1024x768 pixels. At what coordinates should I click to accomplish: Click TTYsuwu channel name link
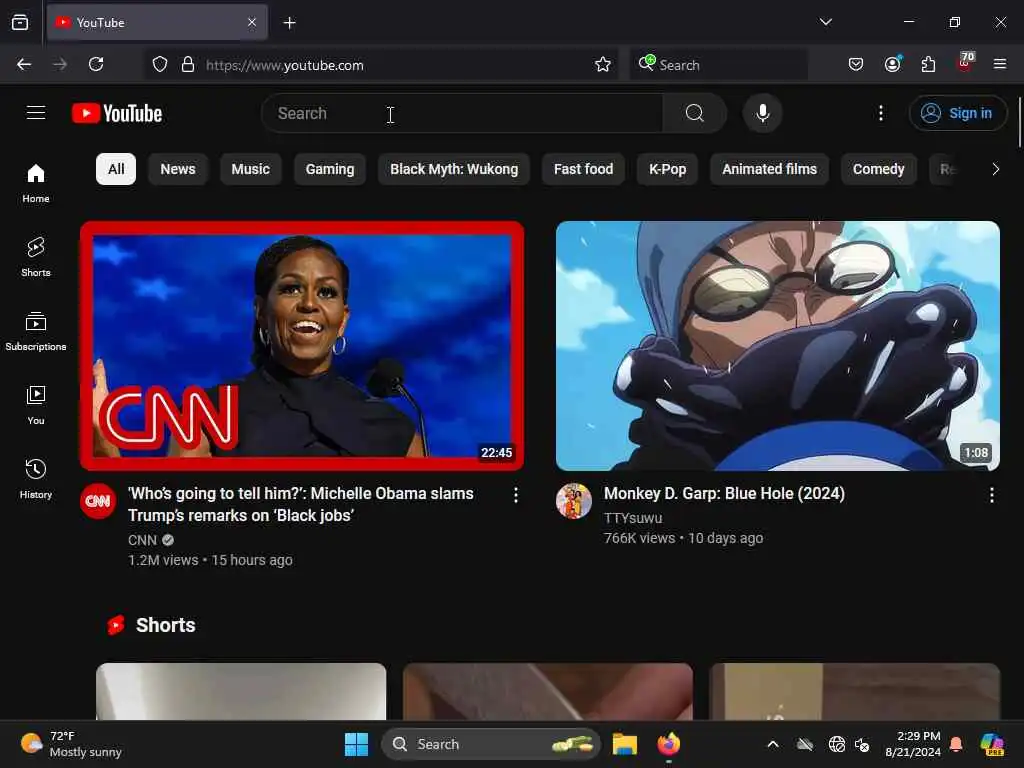[633, 518]
